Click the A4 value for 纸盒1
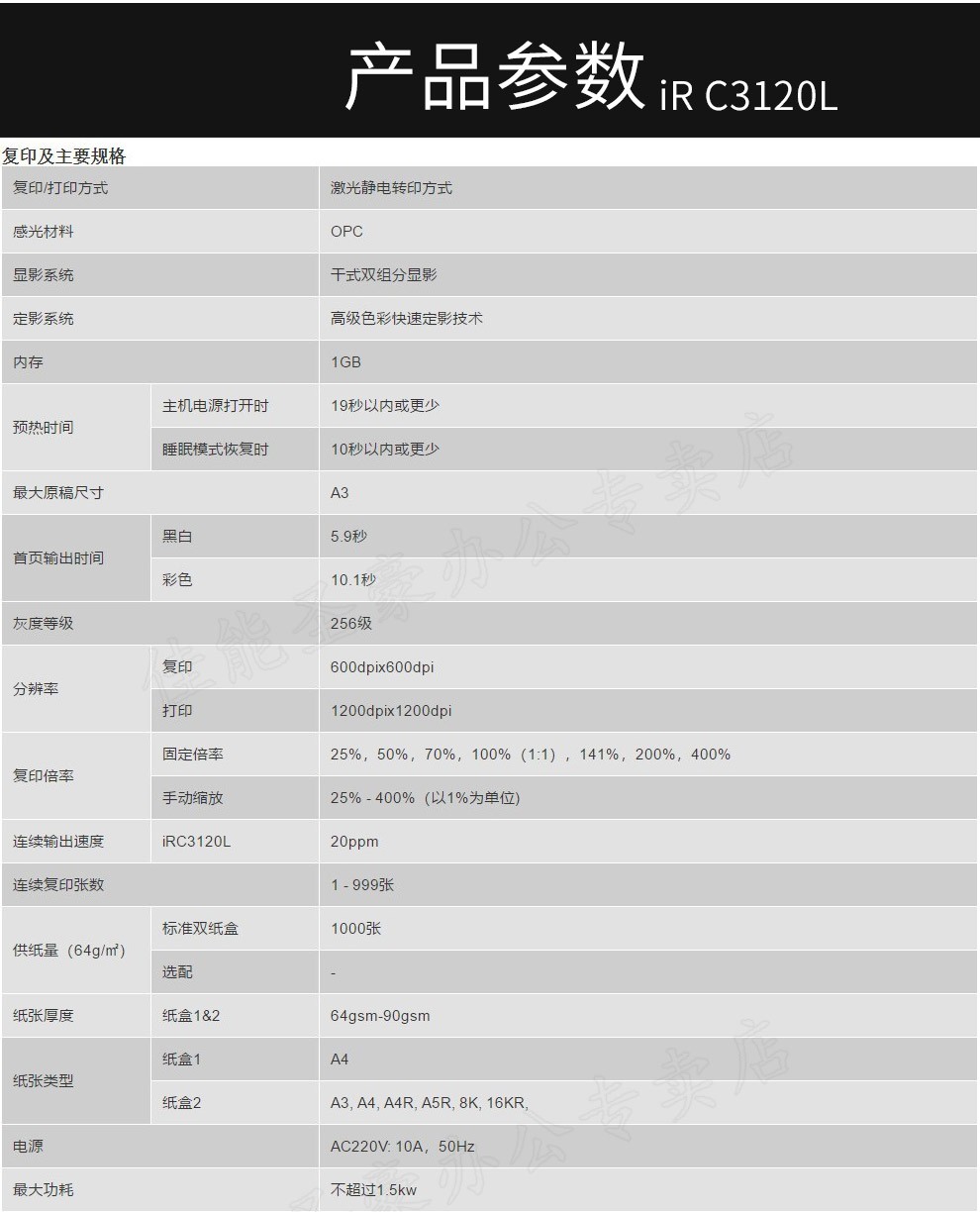Viewport: 980px width, 1212px height. pos(340,1059)
